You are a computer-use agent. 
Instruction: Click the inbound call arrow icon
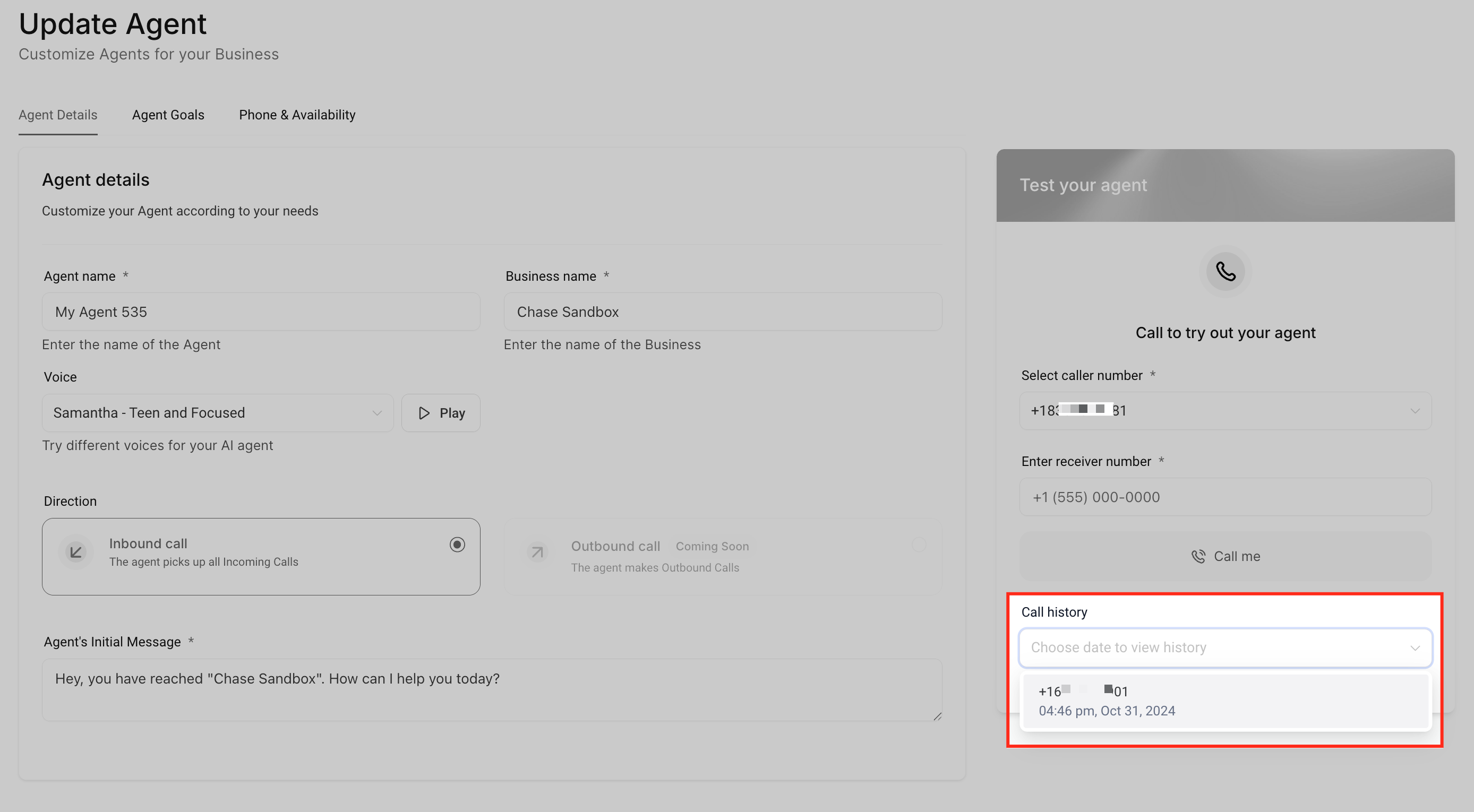75,552
